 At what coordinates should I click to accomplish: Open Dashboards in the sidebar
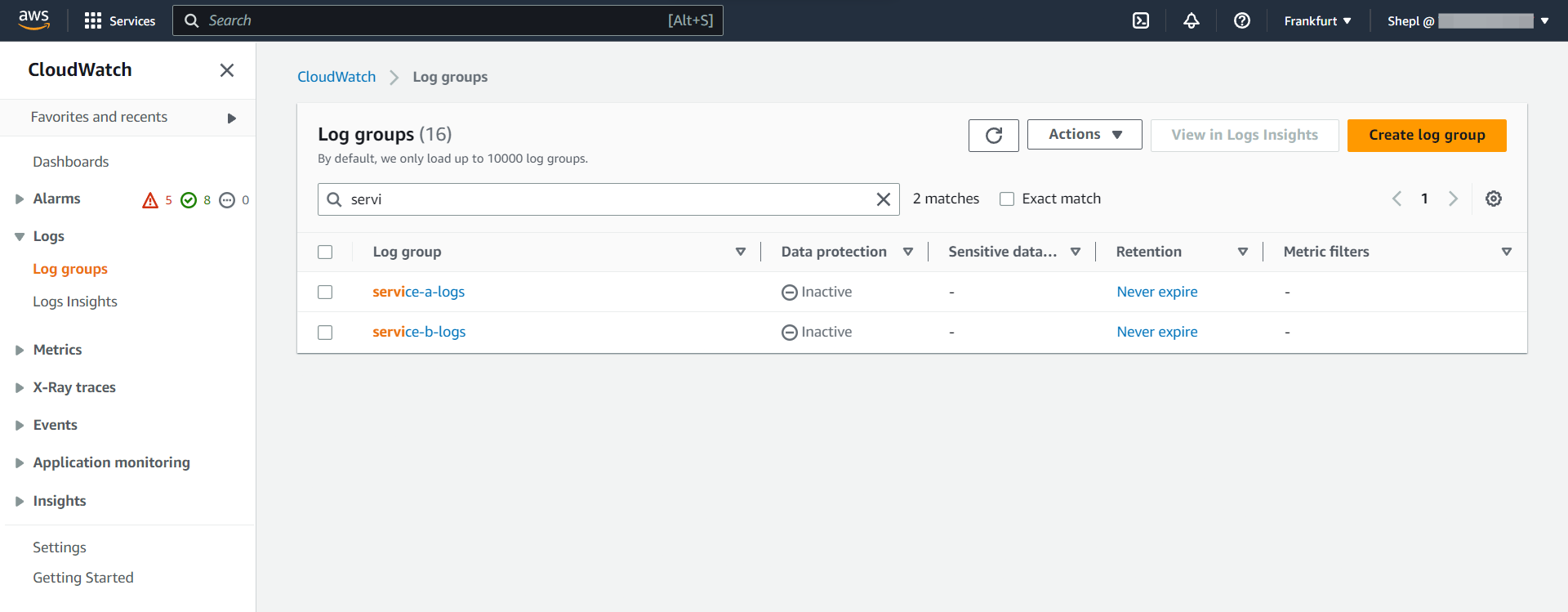tap(71, 162)
